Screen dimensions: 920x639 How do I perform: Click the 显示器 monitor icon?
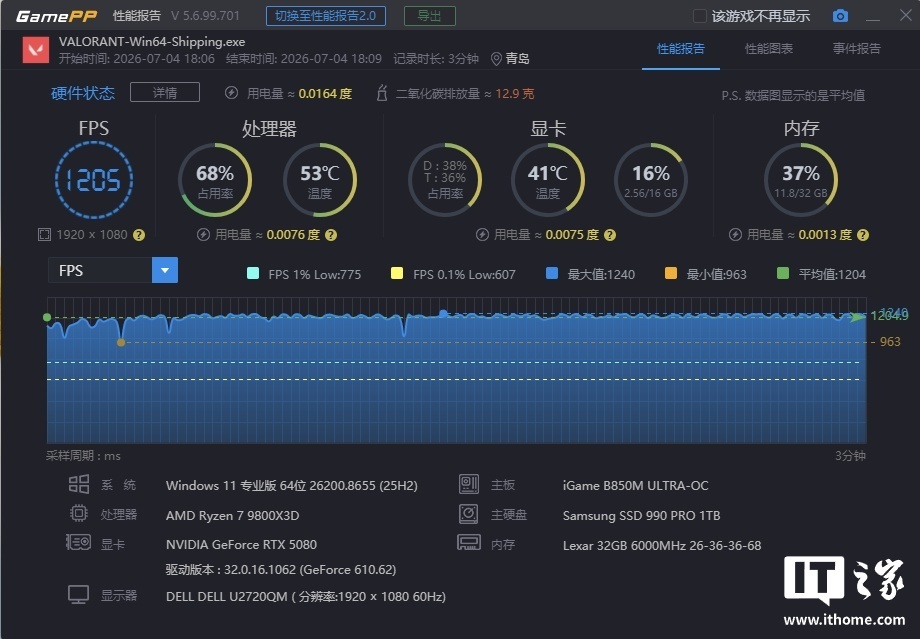pos(79,594)
